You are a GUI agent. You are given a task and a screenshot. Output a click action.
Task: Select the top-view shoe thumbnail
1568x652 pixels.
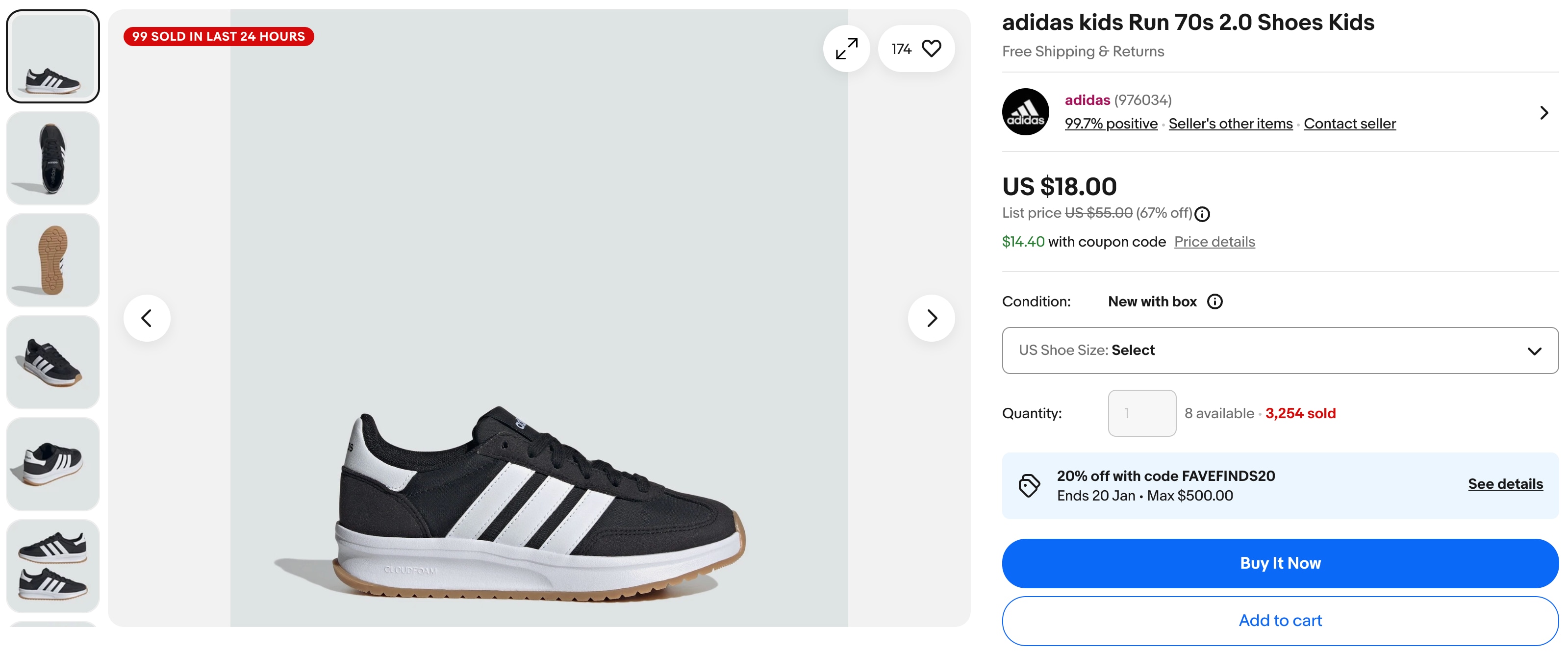coord(53,158)
